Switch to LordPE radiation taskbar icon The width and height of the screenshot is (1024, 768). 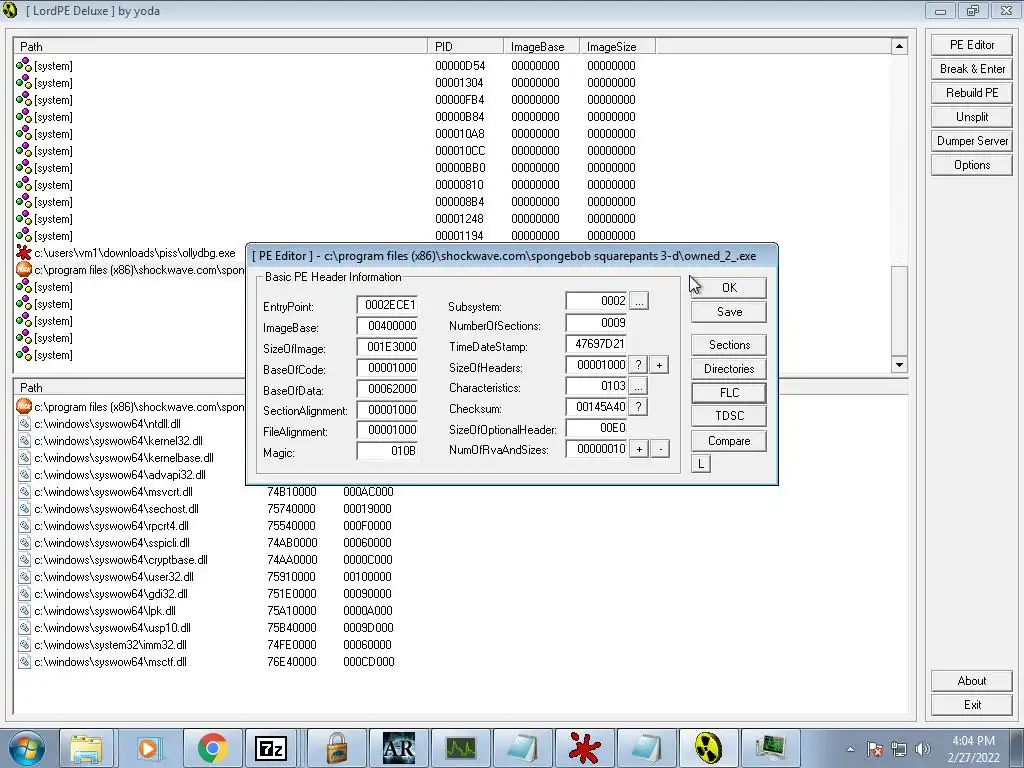click(708, 748)
